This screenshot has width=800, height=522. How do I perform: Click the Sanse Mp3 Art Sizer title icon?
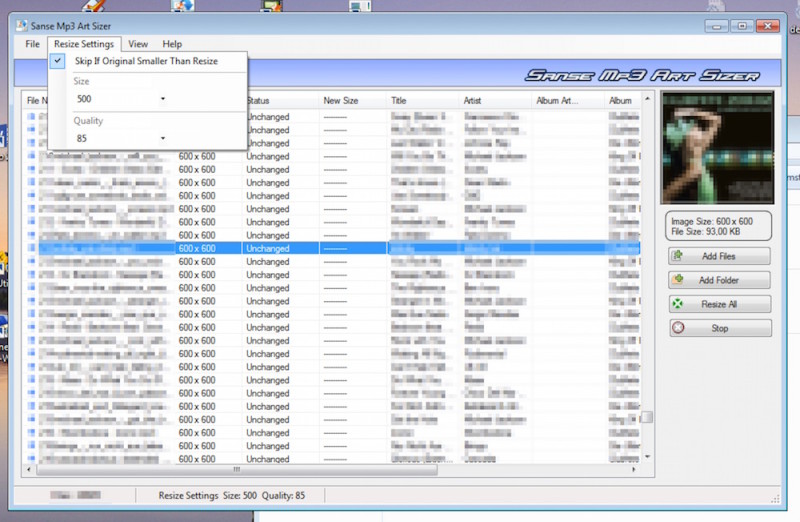[x=21, y=26]
